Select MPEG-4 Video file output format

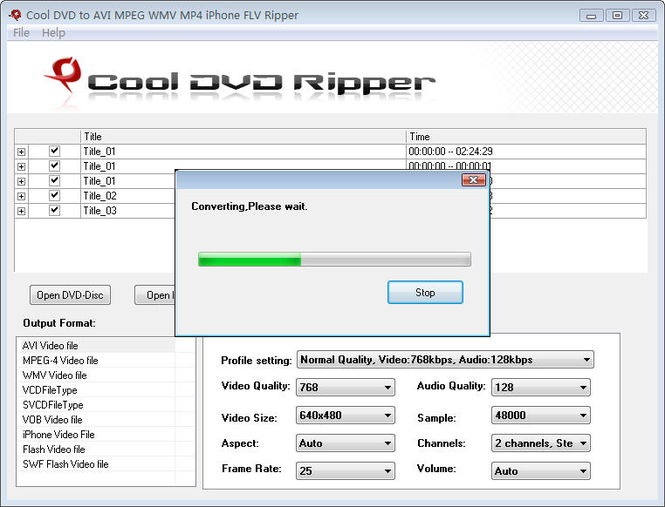(x=60, y=361)
